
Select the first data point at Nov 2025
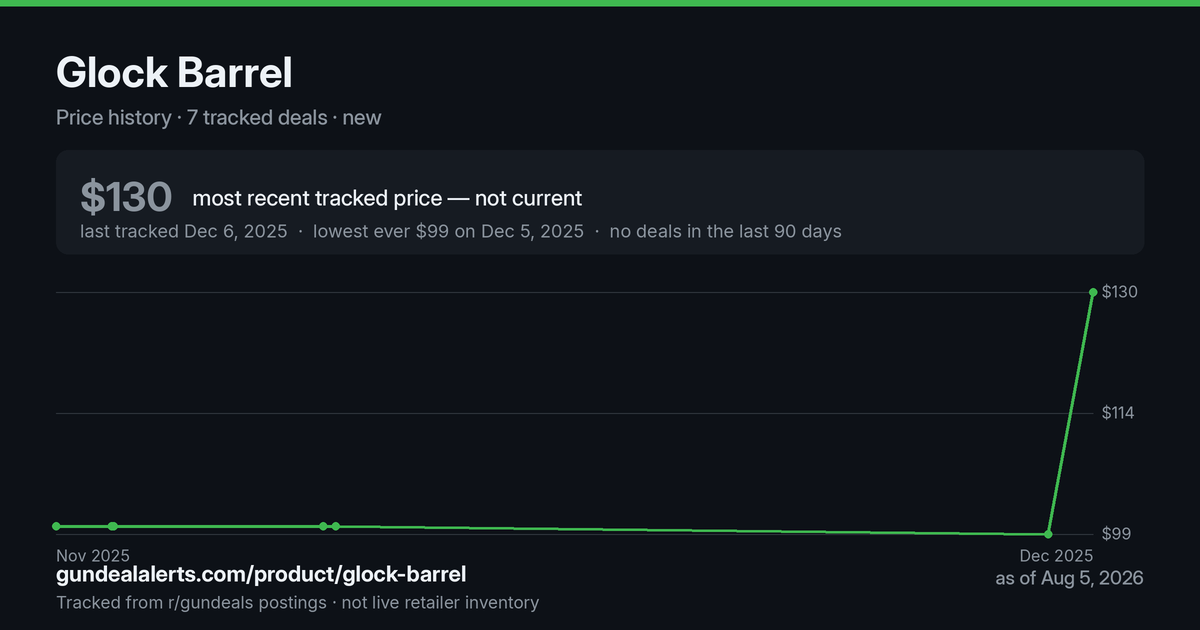pos(56,526)
